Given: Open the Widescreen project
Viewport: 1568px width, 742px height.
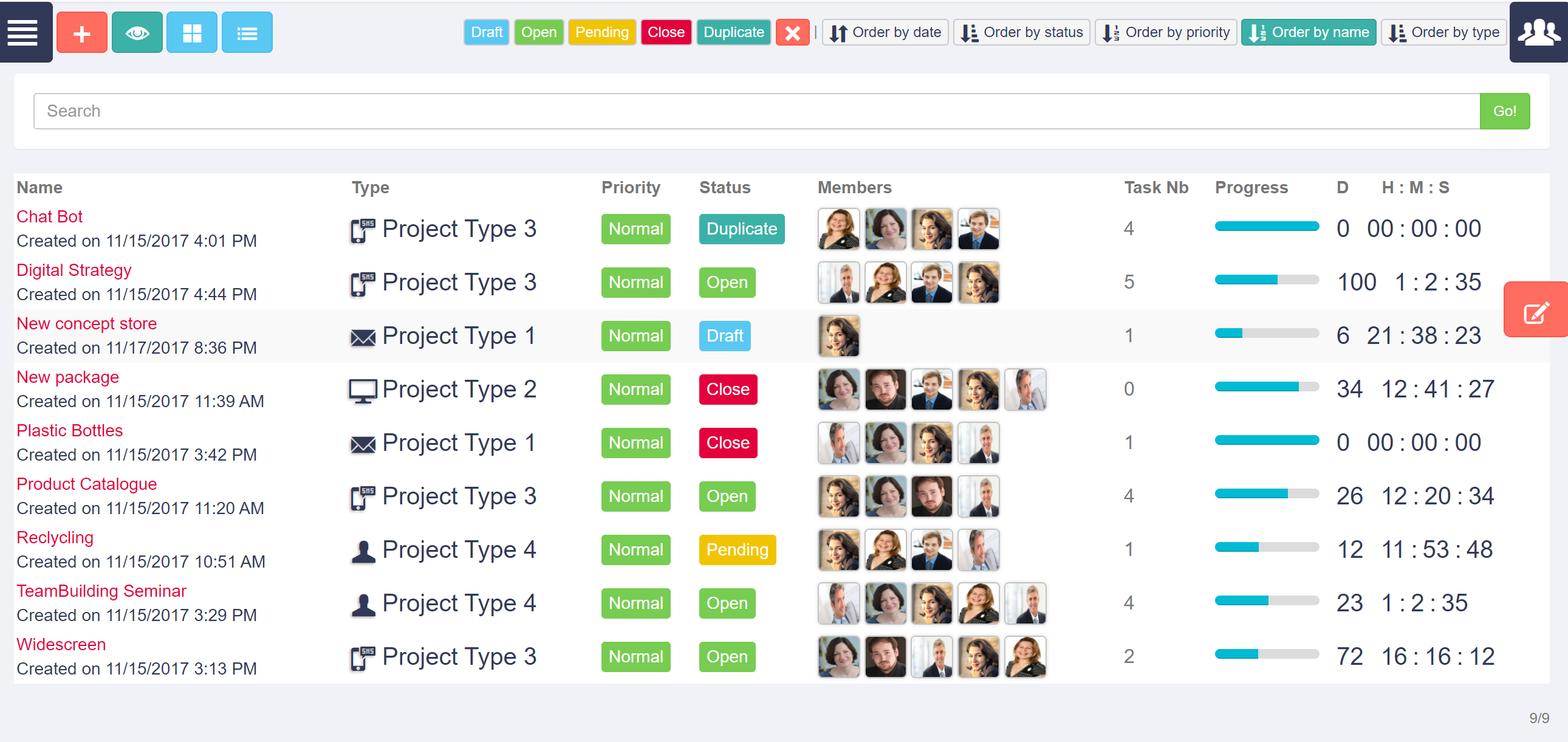Looking at the screenshot, I should (61, 645).
